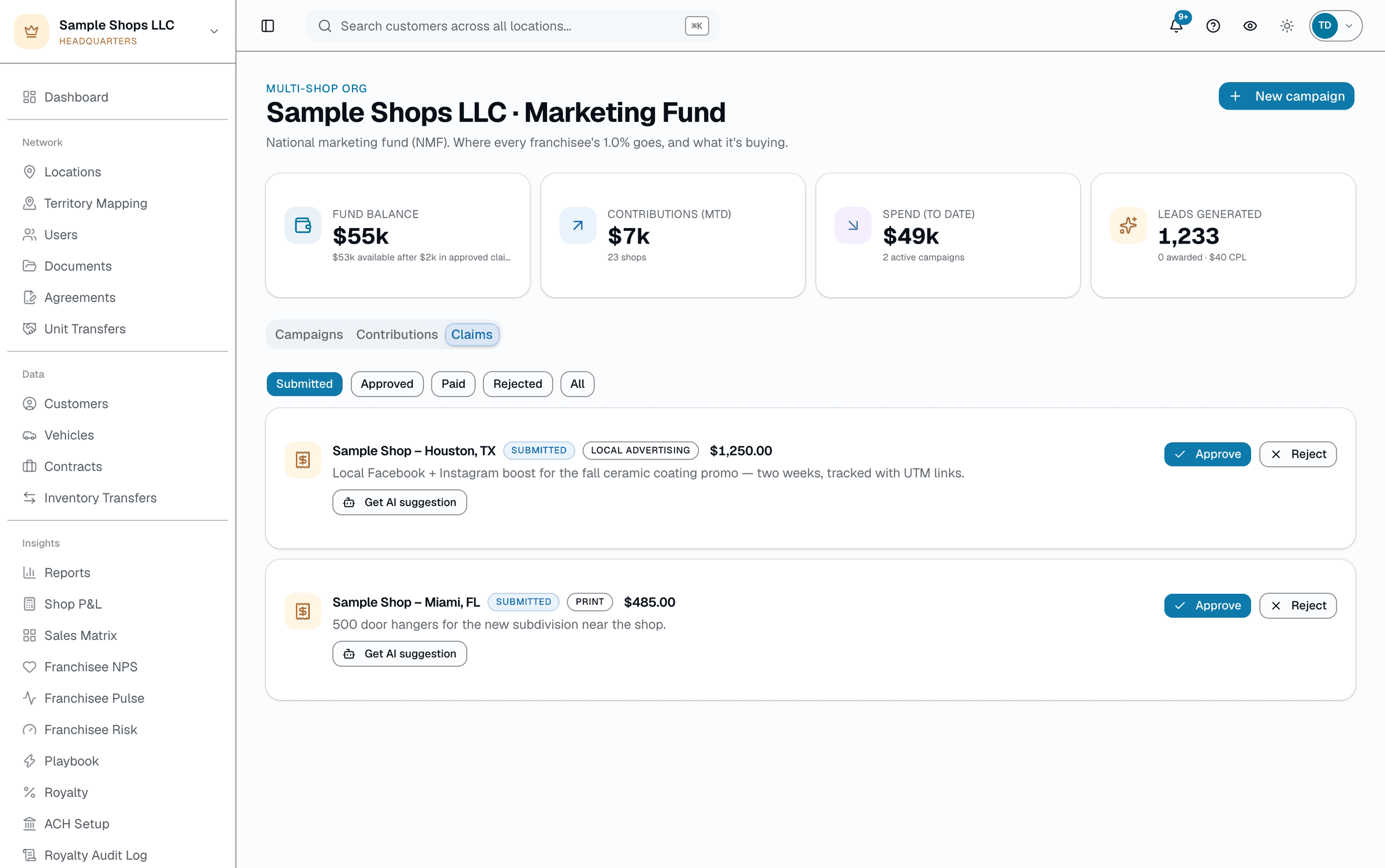Click the PRINT category tag
The image size is (1385, 868).
coord(590,601)
